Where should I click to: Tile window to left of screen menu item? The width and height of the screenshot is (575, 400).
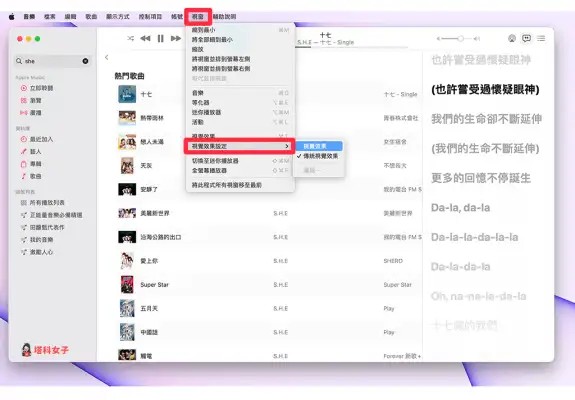pyautogui.click(x=240, y=59)
